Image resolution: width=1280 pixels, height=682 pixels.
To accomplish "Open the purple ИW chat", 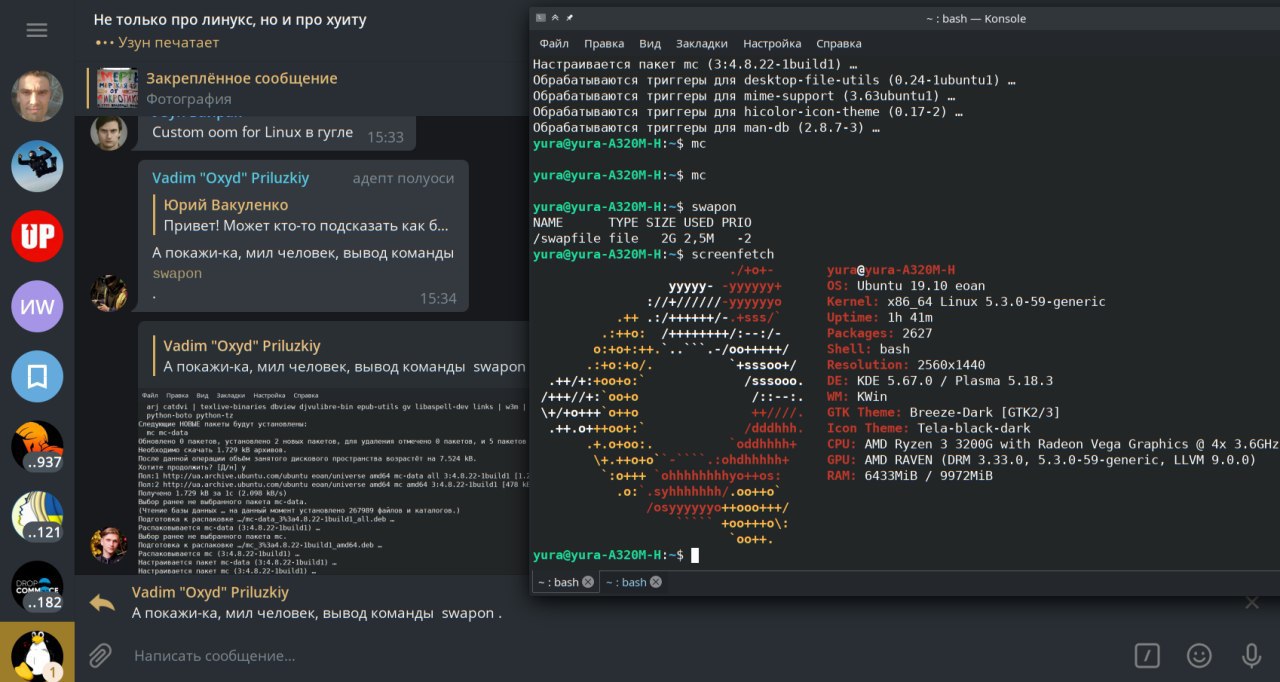I will (37, 306).
